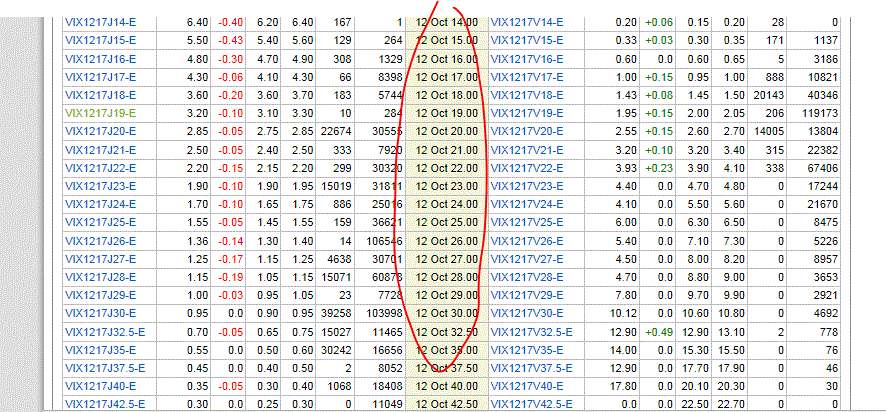Open the VIX1217J16-E call option link
The width and height of the screenshot is (886, 412).
click(101, 59)
